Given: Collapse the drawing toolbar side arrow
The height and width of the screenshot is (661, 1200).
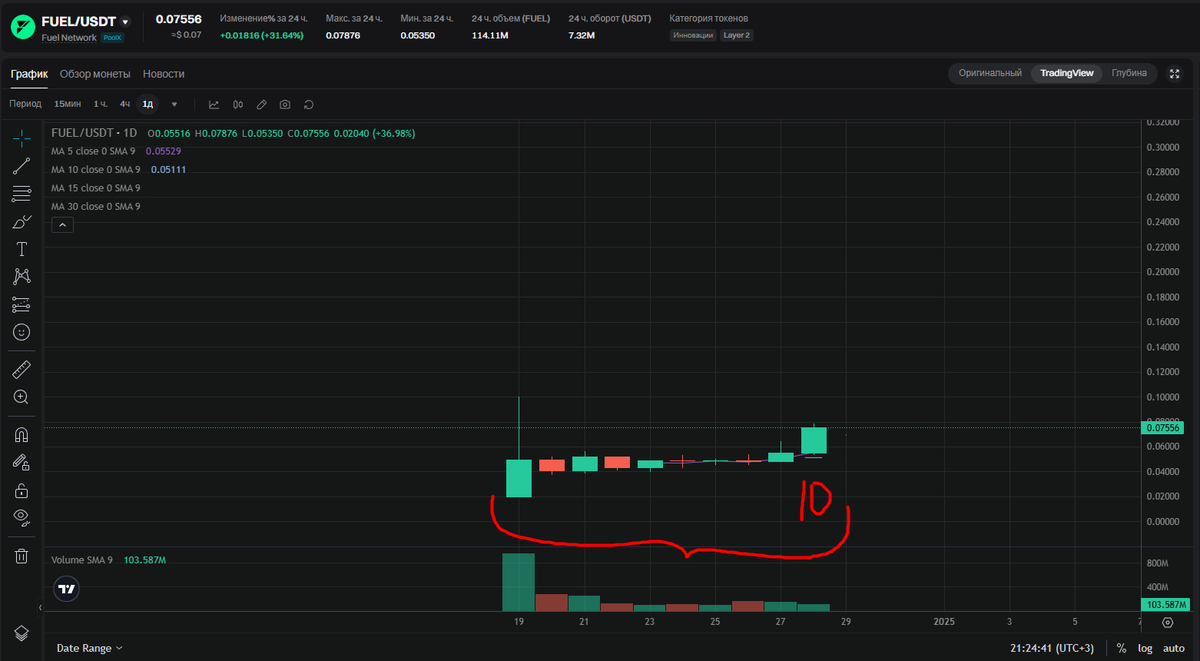Looking at the screenshot, I should [x=40, y=607].
